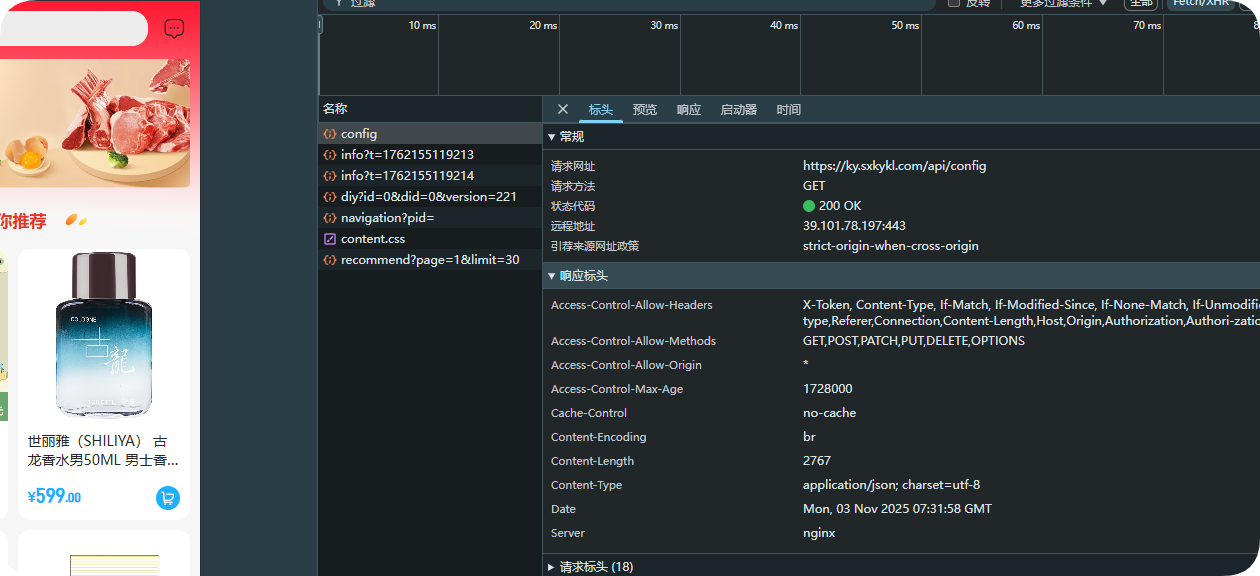
Task: Click the icon beside recommend?page=1&limit=30
Action: pyautogui.click(x=330, y=260)
